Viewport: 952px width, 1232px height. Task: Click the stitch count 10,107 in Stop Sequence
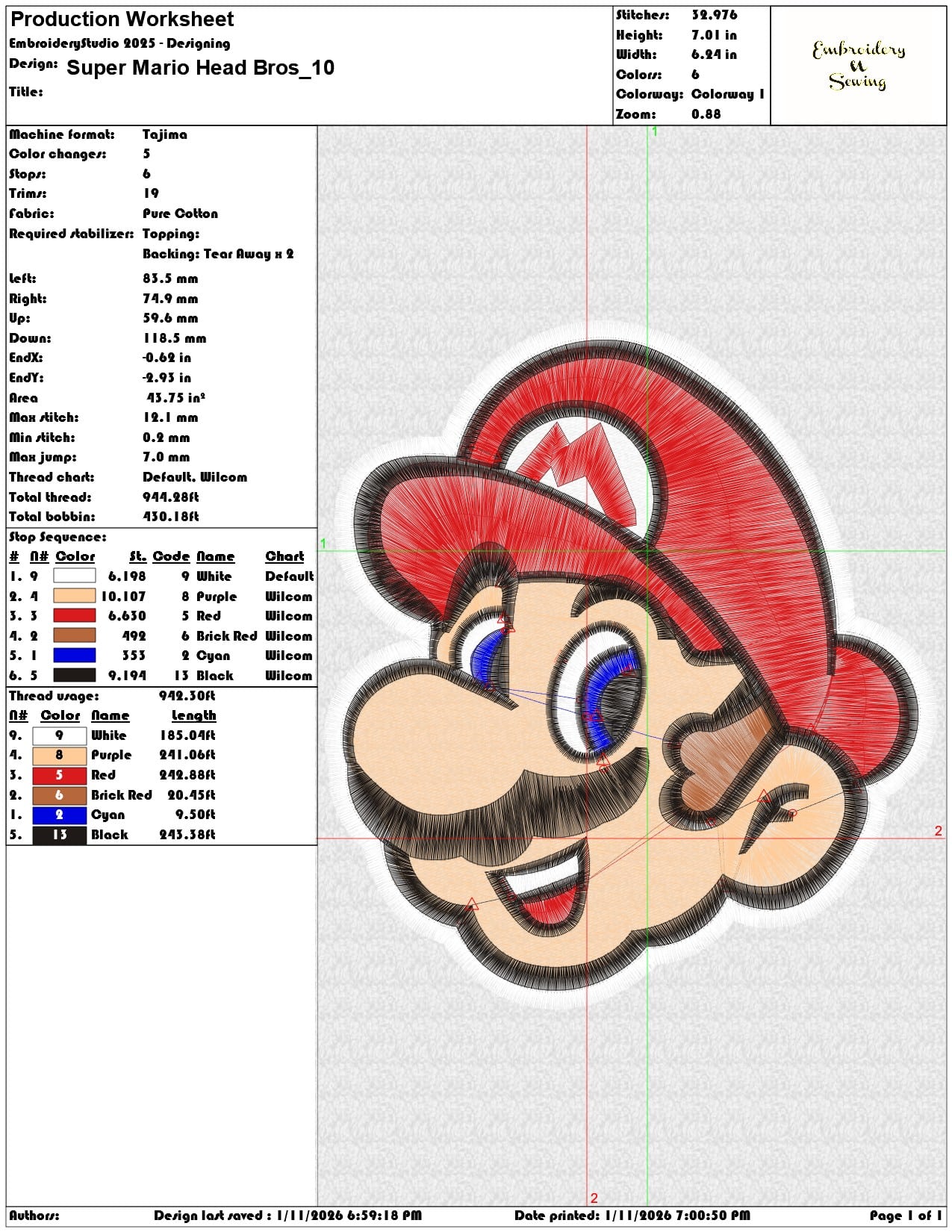coord(123,596)
